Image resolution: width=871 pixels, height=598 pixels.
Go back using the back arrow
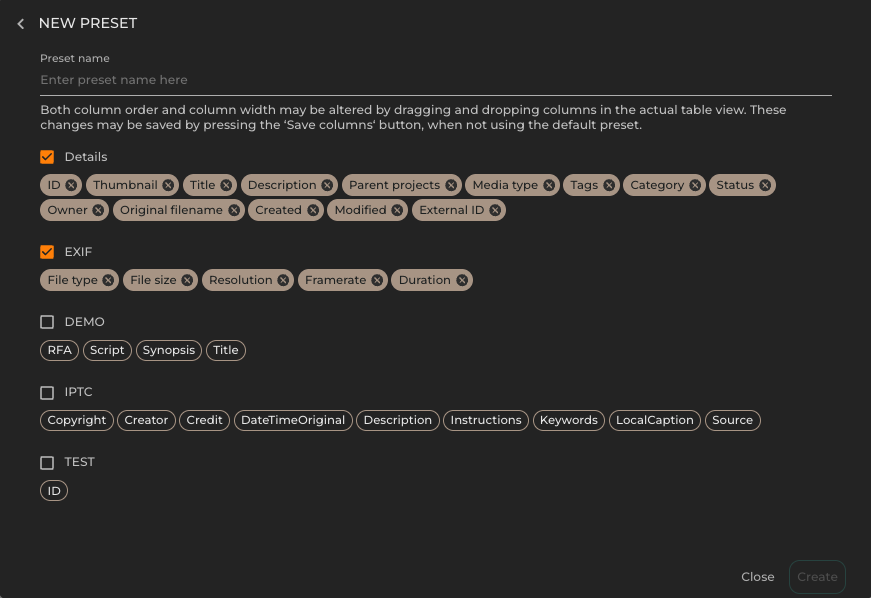point(20,23)
